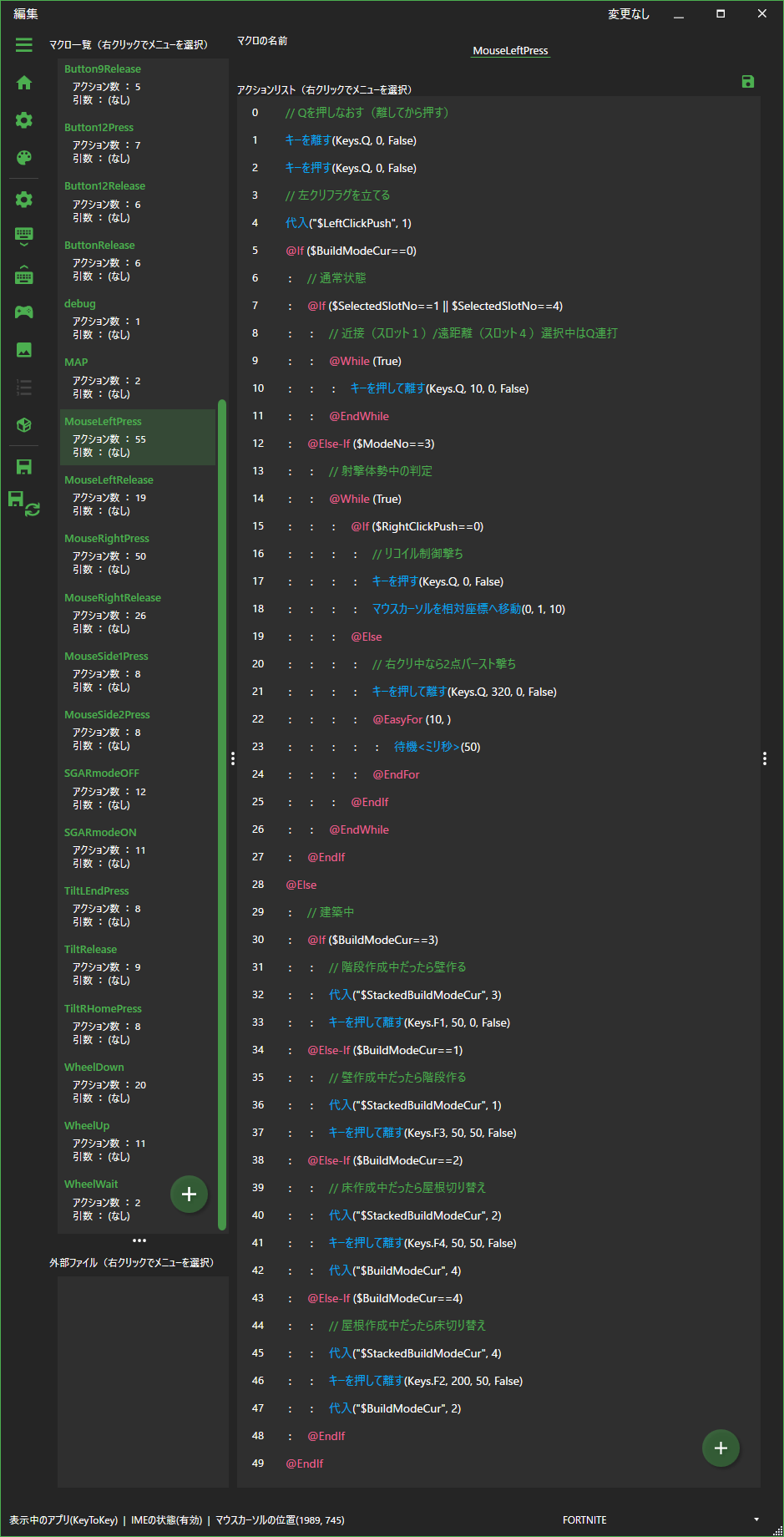Open the color palette theme settings

tap(24, 158)
